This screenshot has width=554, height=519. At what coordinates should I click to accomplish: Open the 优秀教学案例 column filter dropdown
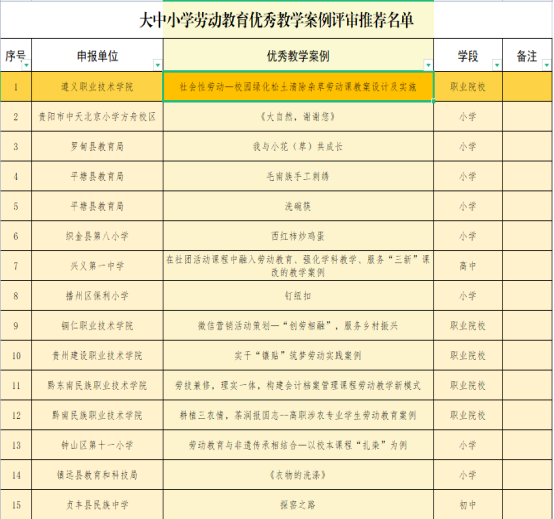(x=428, y=65)
